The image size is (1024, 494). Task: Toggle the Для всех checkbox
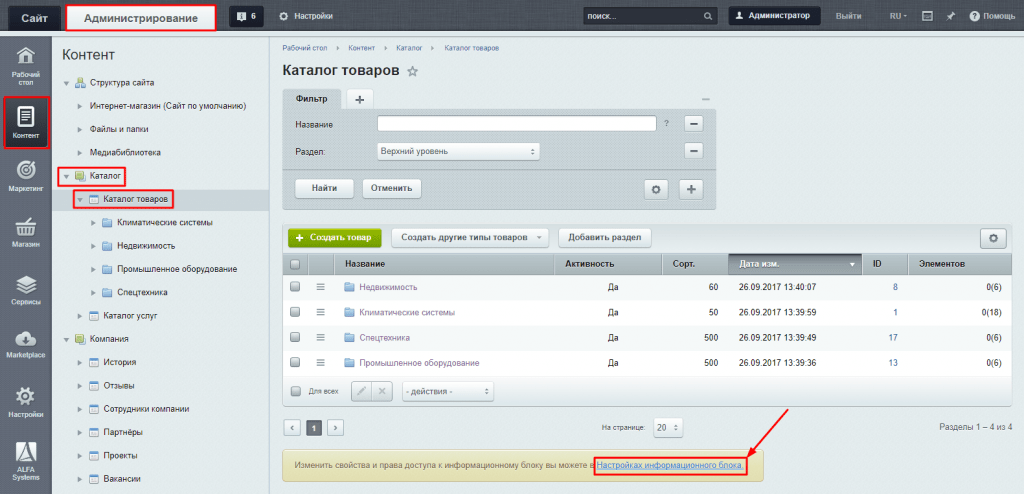295,391
